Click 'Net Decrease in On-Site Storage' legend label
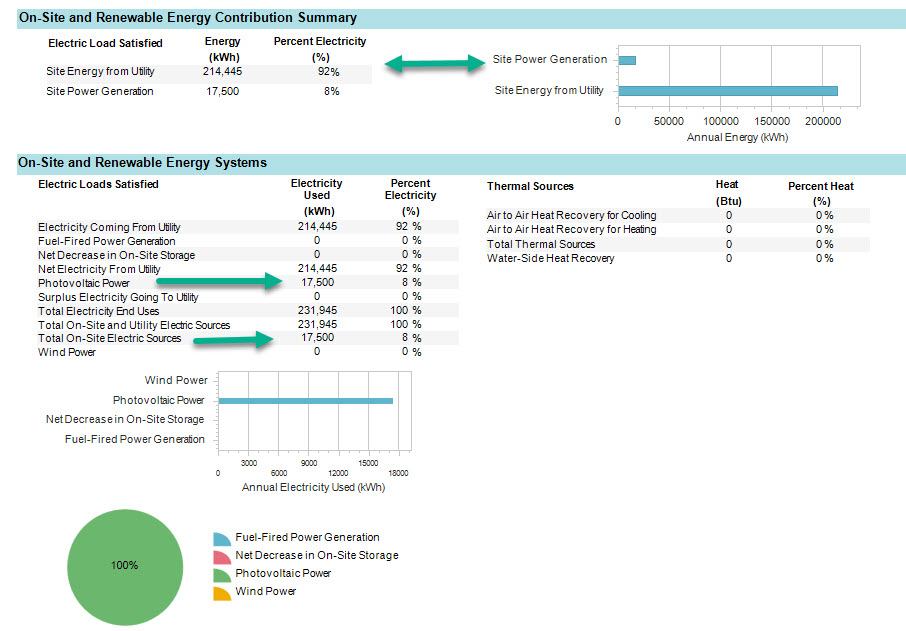The height and width of the screenshot is (631, 906). click(x=317, y=555)
